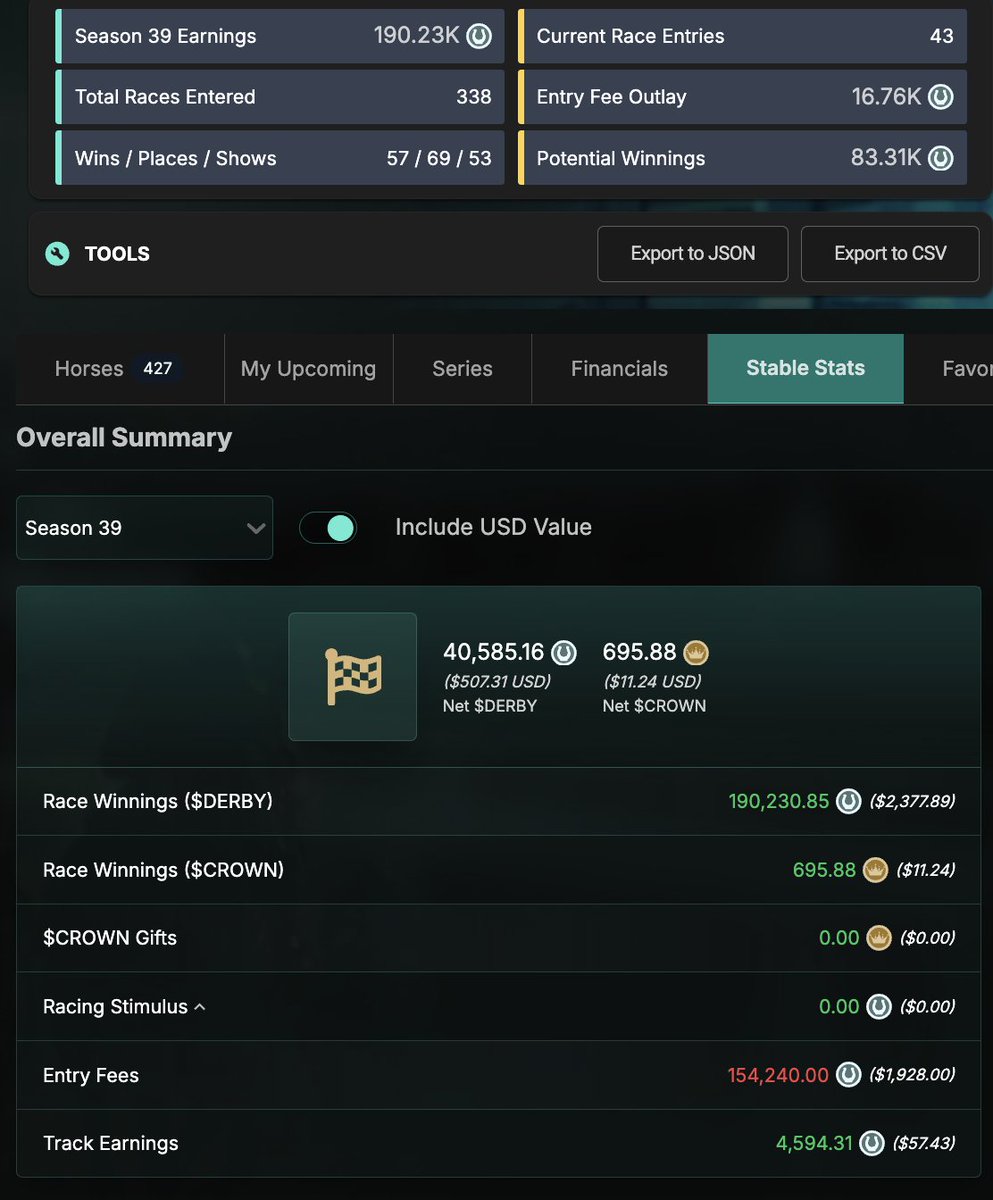Click the $CROWN Gifts row label
Screen dimensions: 993x1200
point(110,938)
